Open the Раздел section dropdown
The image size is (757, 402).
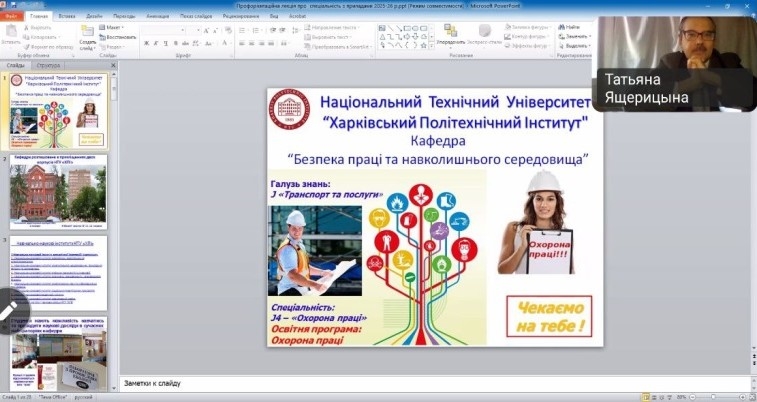pos(112,46)
